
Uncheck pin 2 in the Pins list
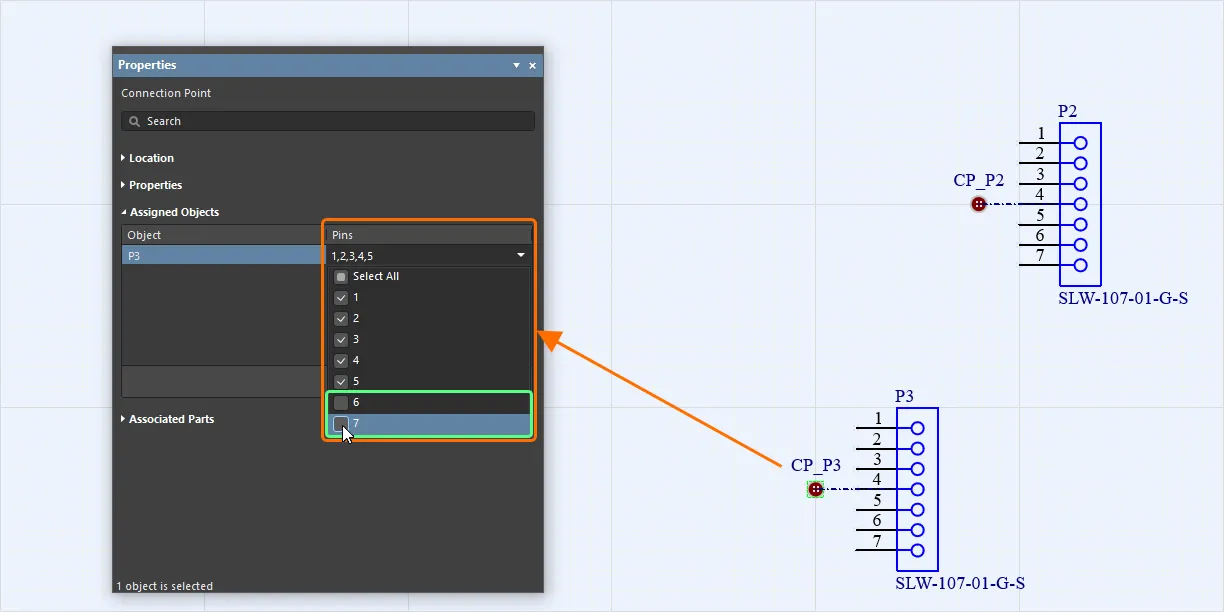[x=341, y=318]
